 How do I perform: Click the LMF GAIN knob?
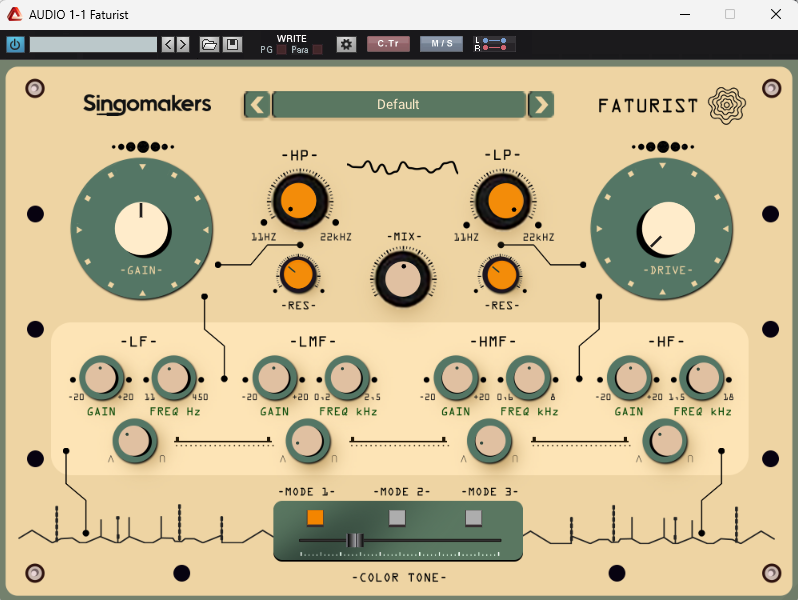click(274, 379)
